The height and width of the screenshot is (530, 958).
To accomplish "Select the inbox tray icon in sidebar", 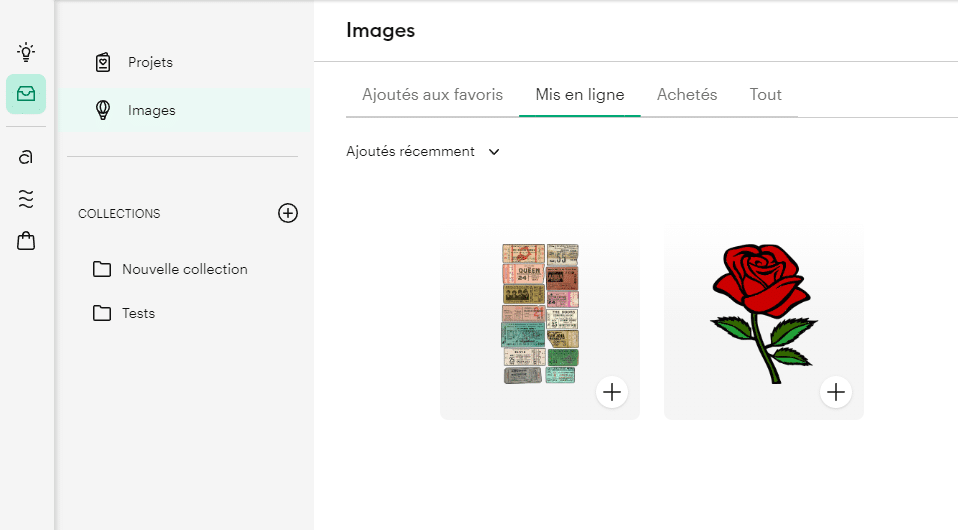I will point(26,94).
